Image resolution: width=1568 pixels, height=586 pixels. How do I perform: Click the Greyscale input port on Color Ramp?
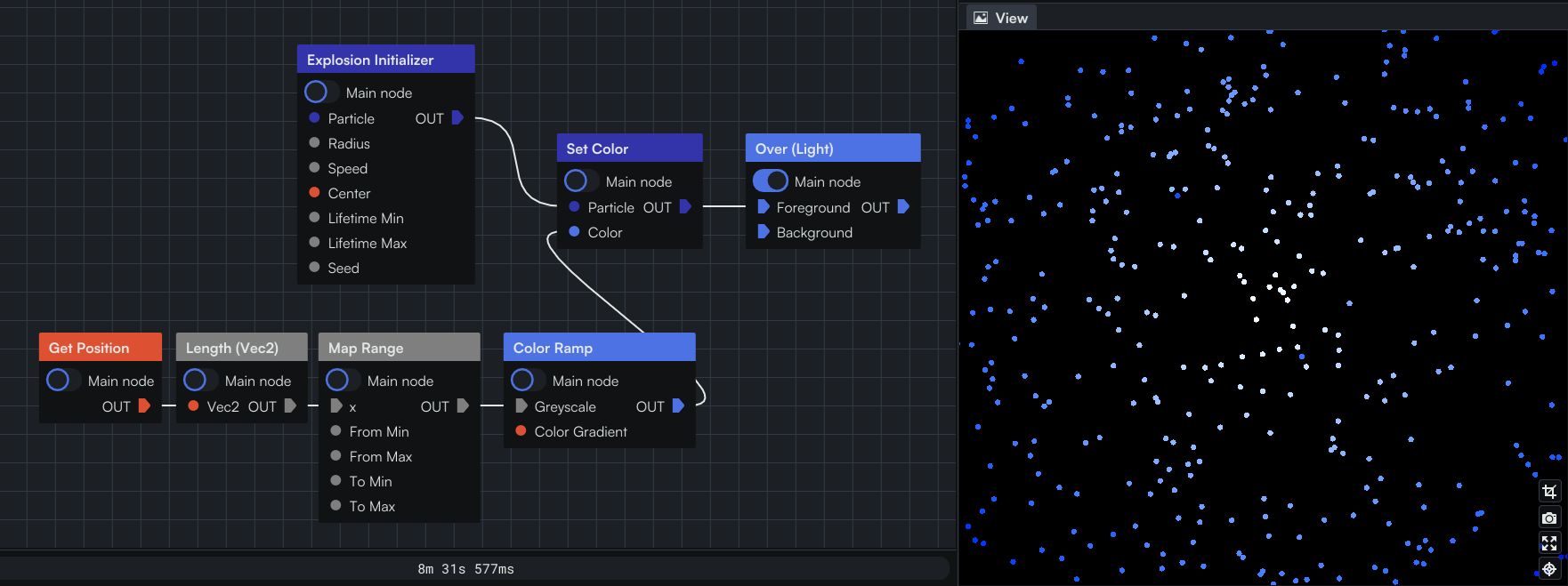click(521, 406)
